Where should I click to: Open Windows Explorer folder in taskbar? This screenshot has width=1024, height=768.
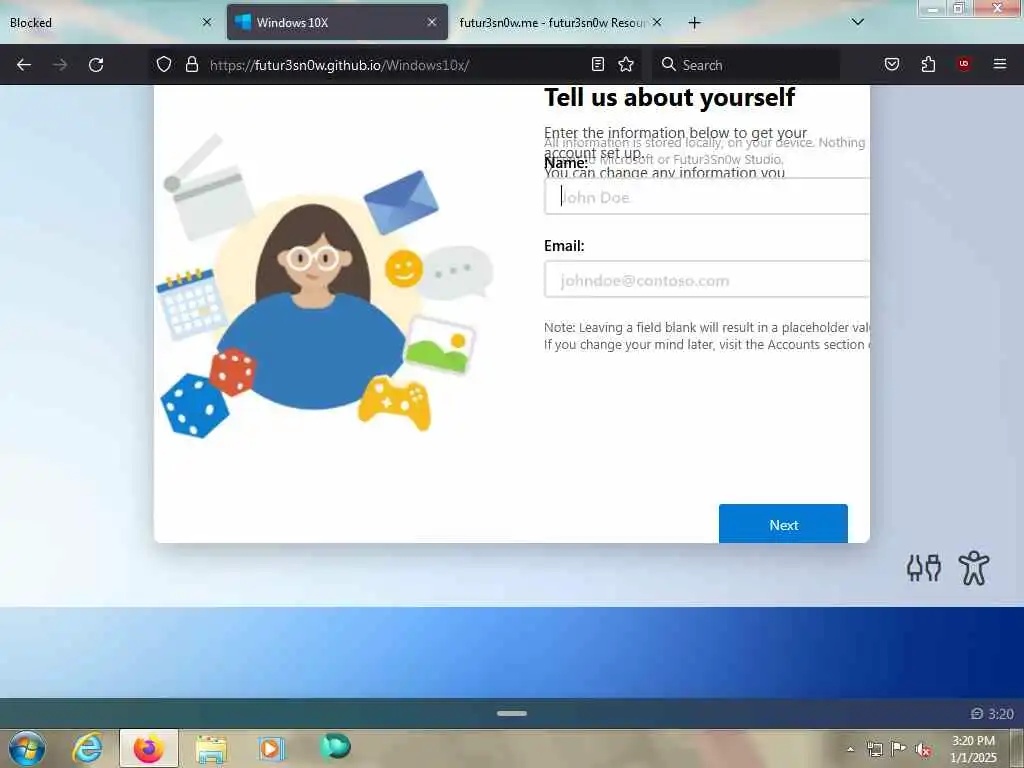click(212, 749)
